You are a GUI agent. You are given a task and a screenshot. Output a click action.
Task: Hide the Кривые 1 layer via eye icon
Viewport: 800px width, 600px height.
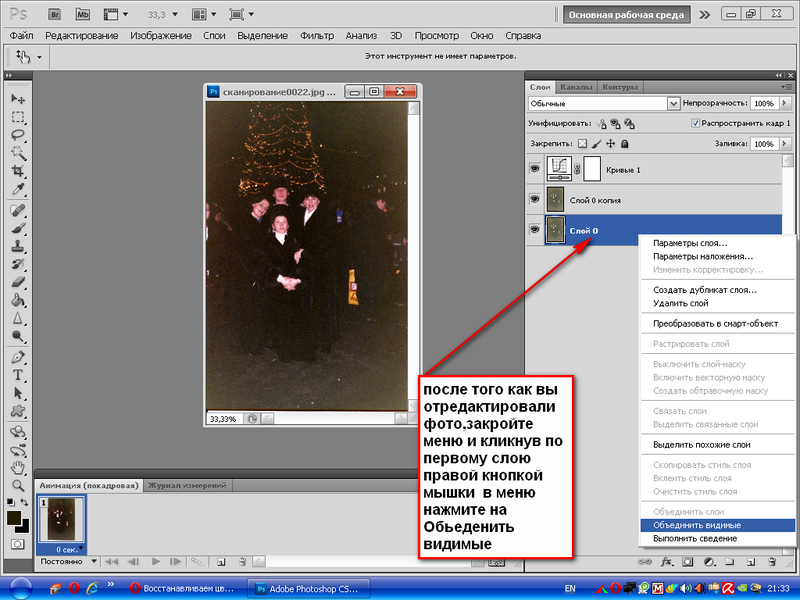coord(534,169)
